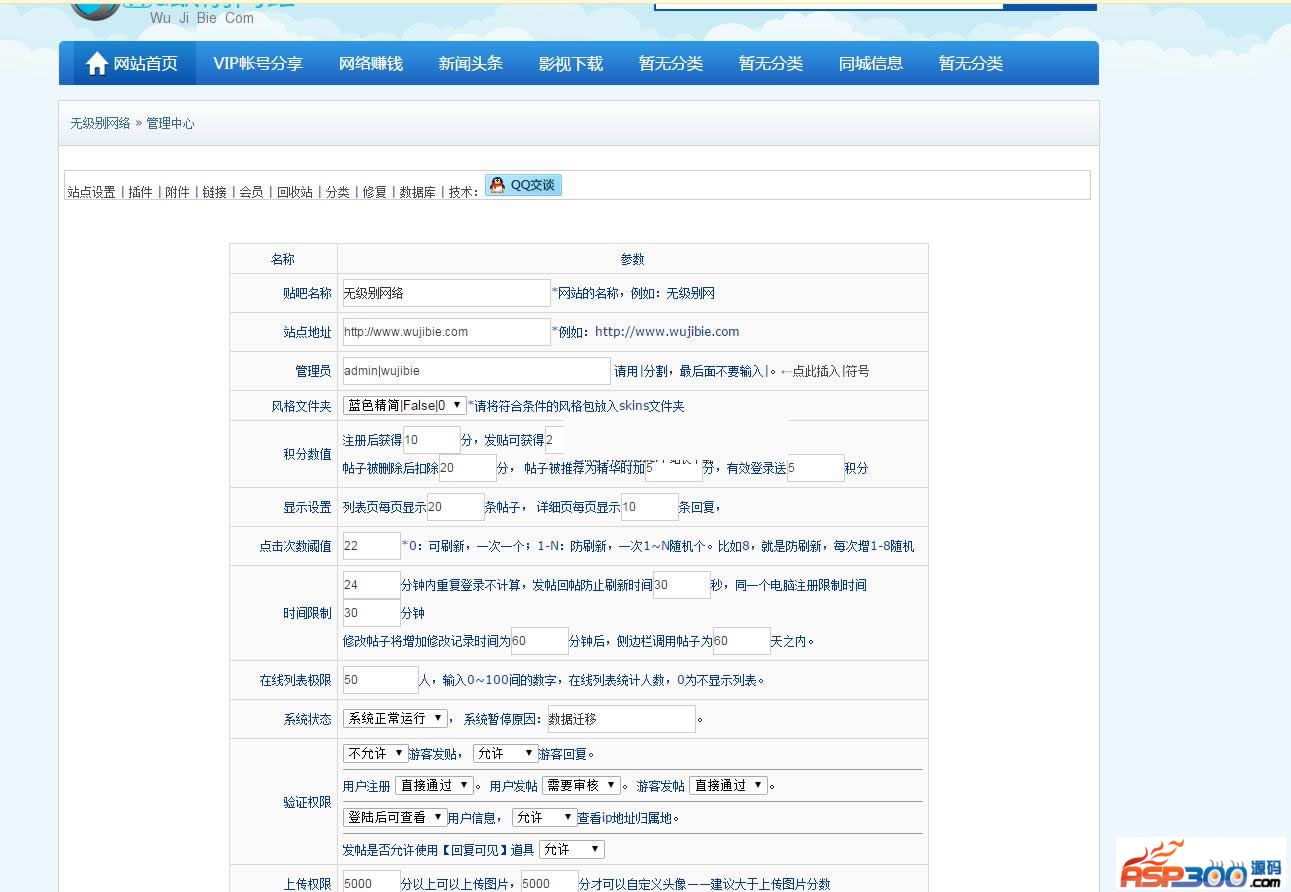Screen dimensions: 1291x892
Task: Focus the 管理员 input with admin|wujibie
Action: coord(476,371)
